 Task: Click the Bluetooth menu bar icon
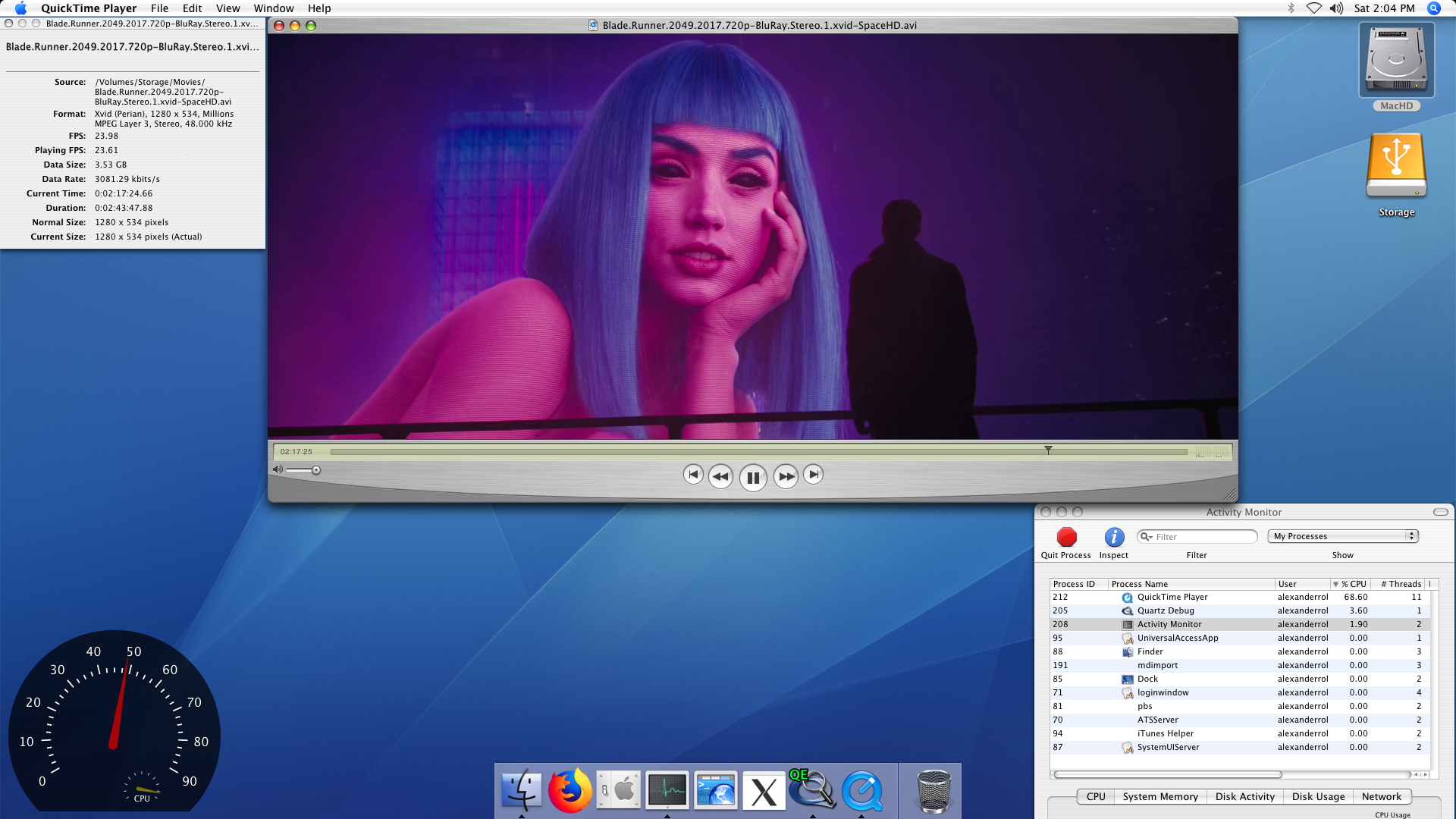point(1291,8)
